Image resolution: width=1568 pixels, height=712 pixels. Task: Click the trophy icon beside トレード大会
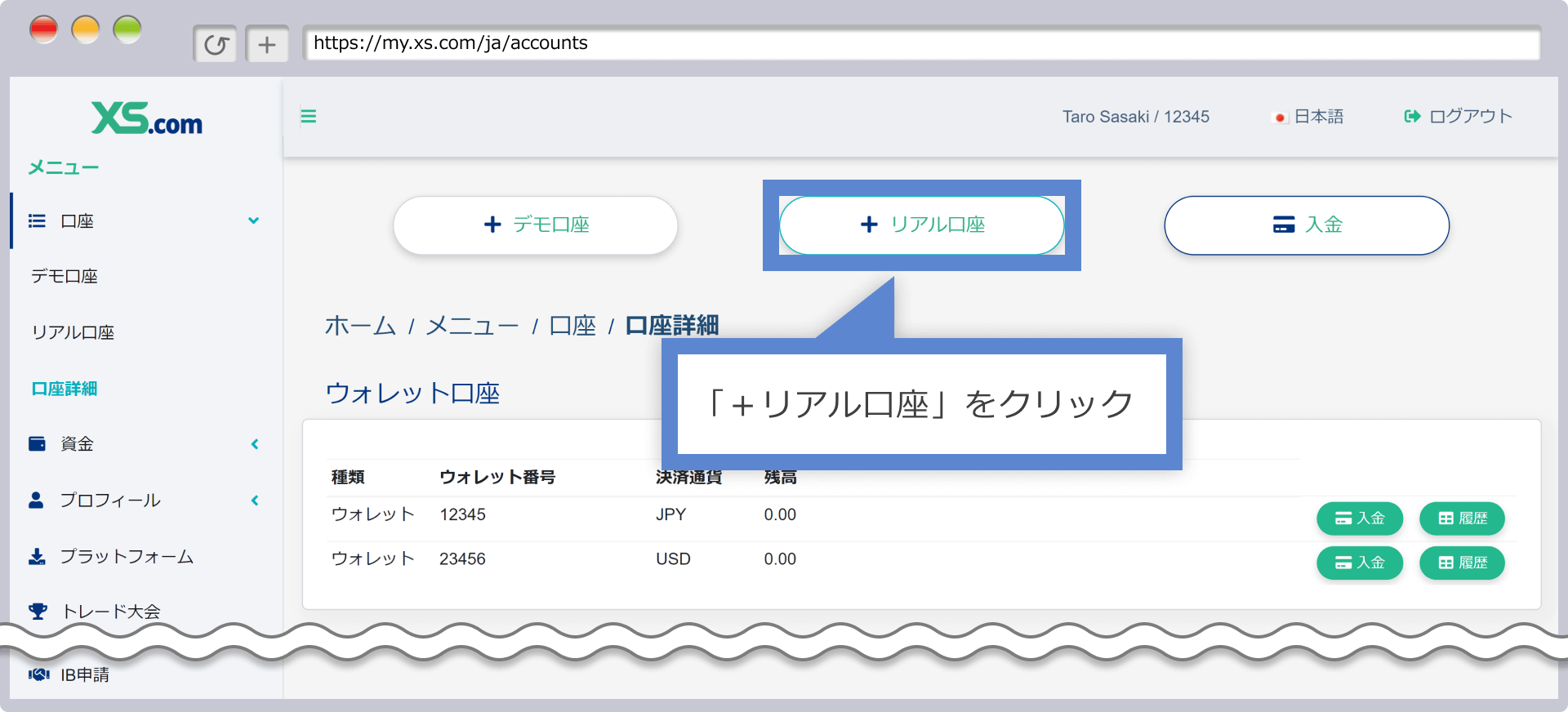38,611
